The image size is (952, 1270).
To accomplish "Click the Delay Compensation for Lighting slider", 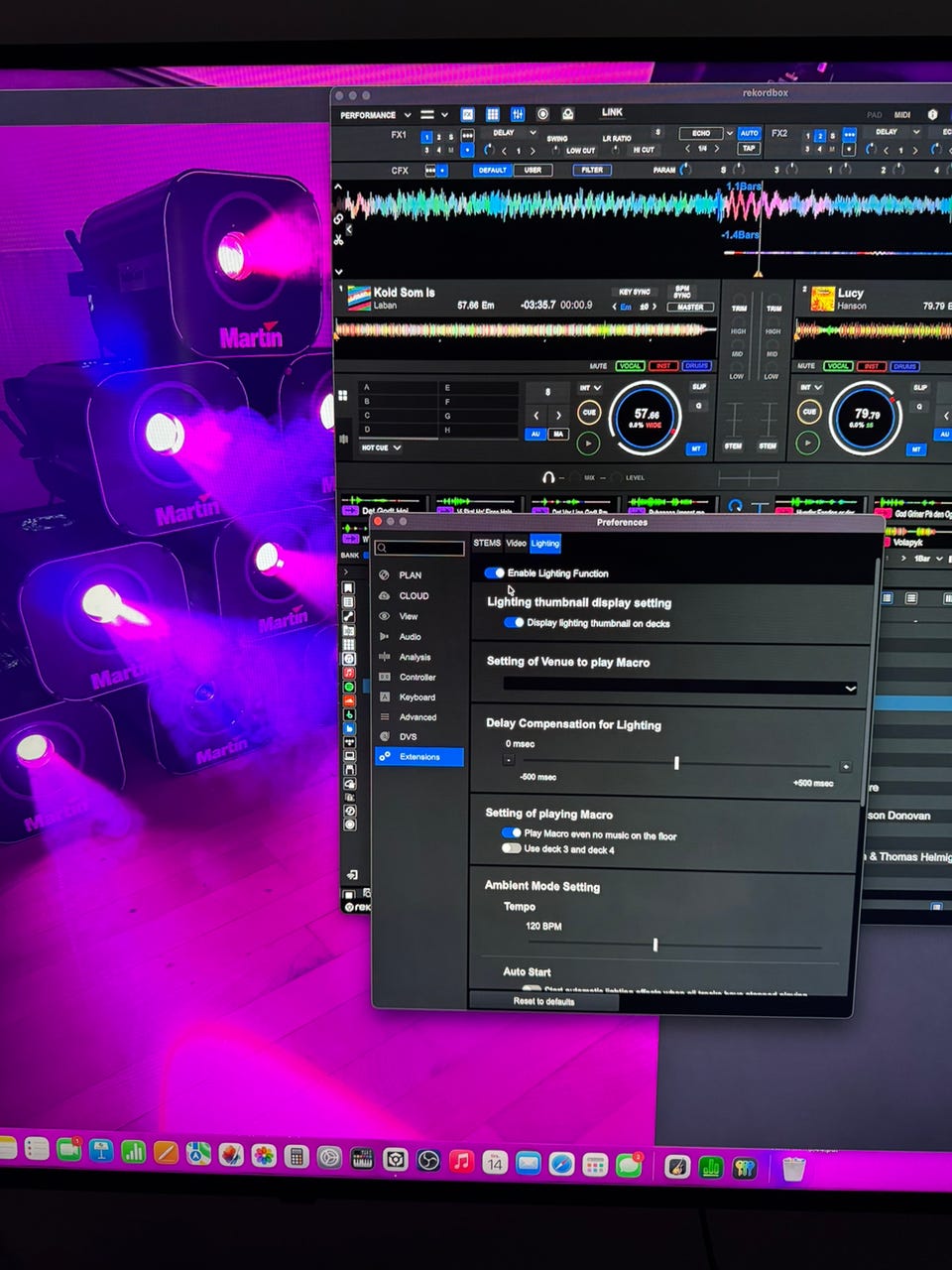I will (676, 763).
